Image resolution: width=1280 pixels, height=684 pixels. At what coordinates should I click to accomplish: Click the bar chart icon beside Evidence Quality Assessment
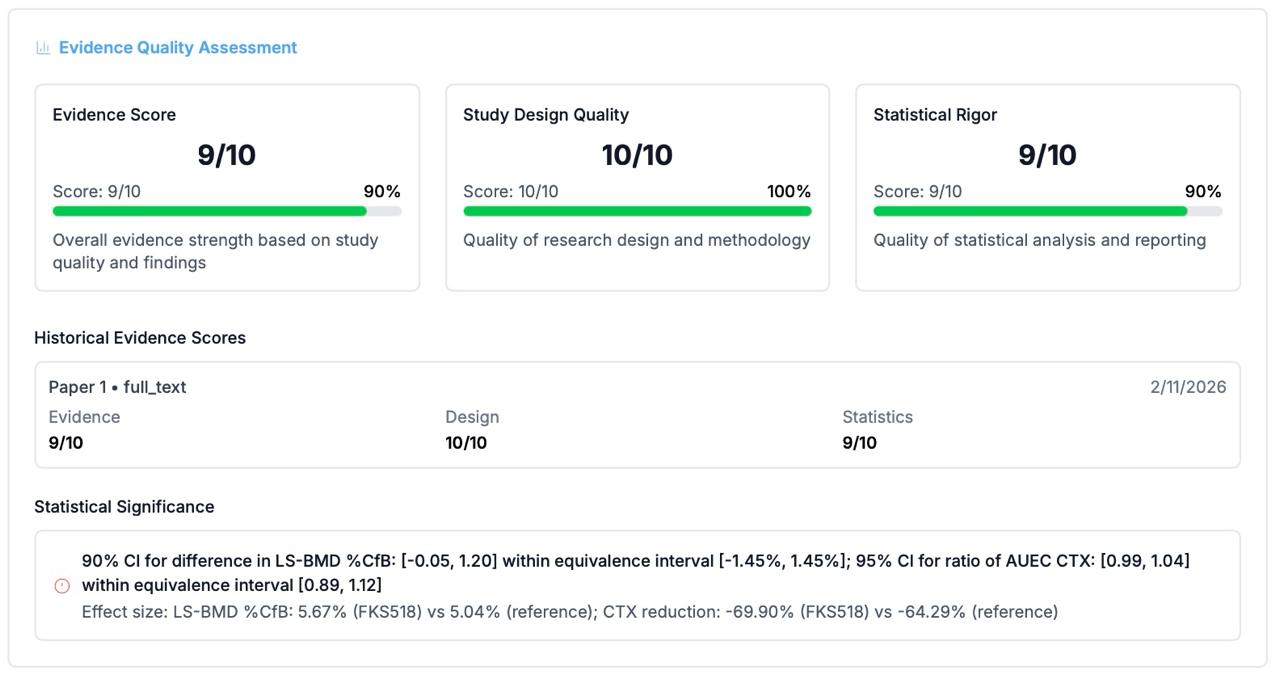41,46
